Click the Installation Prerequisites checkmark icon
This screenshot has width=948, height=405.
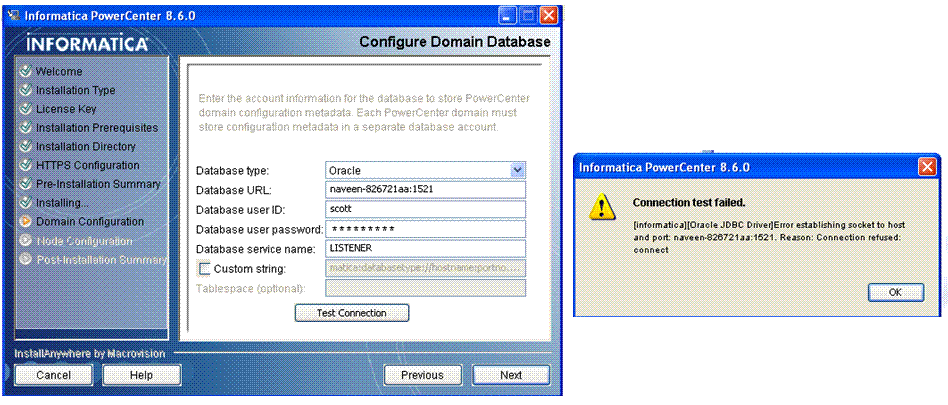[x=25, y=128]
